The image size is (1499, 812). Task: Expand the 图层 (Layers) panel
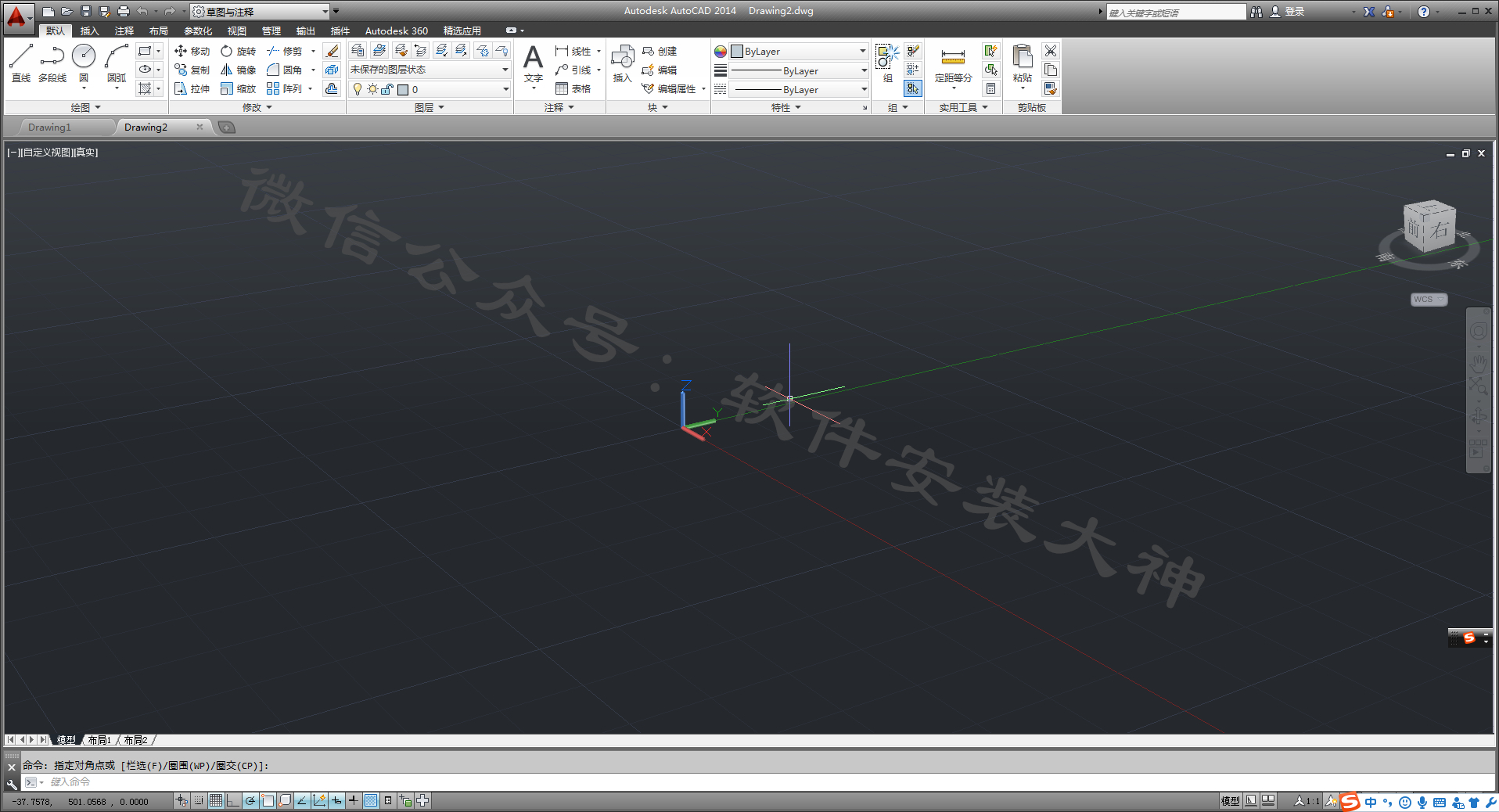(x=429, y=108)
